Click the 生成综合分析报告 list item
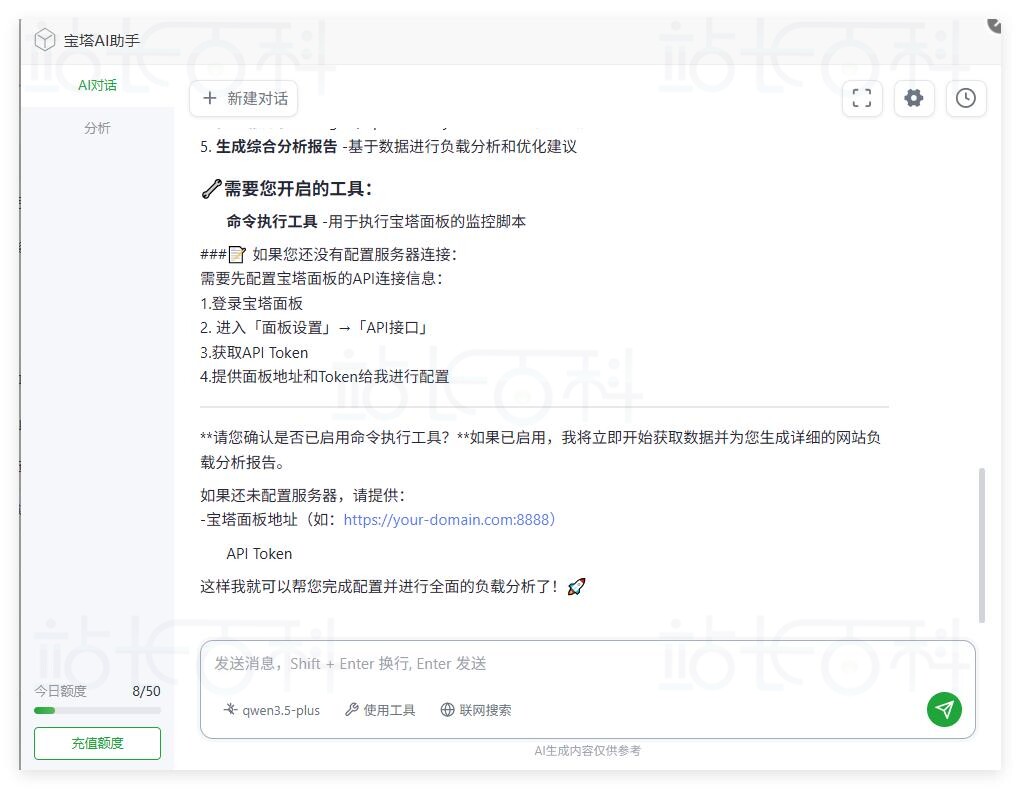Image resolution: width=1020 pixels, height=789 pixels. pyautogui.click(x=388, y=146)
